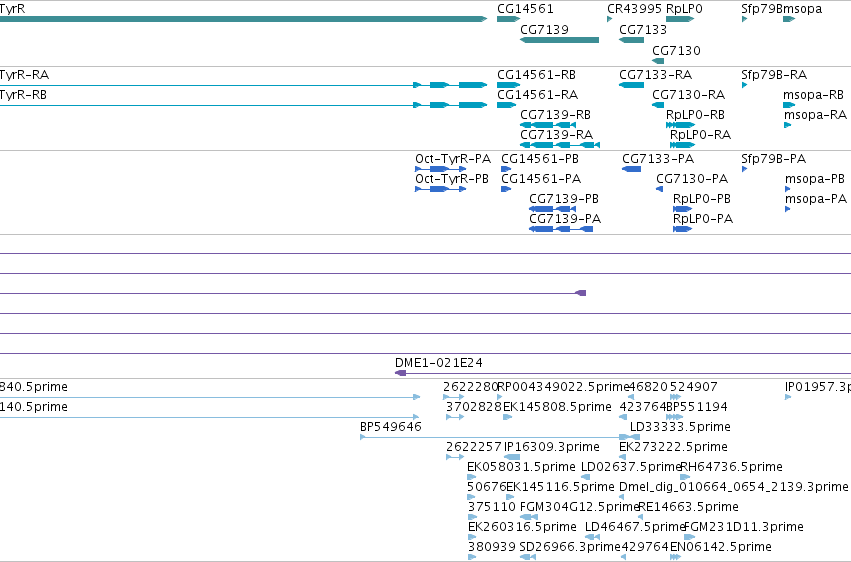Click the DME1-021E24 clone feature
This screenshot has height=562, width=851.
(623, 373)
